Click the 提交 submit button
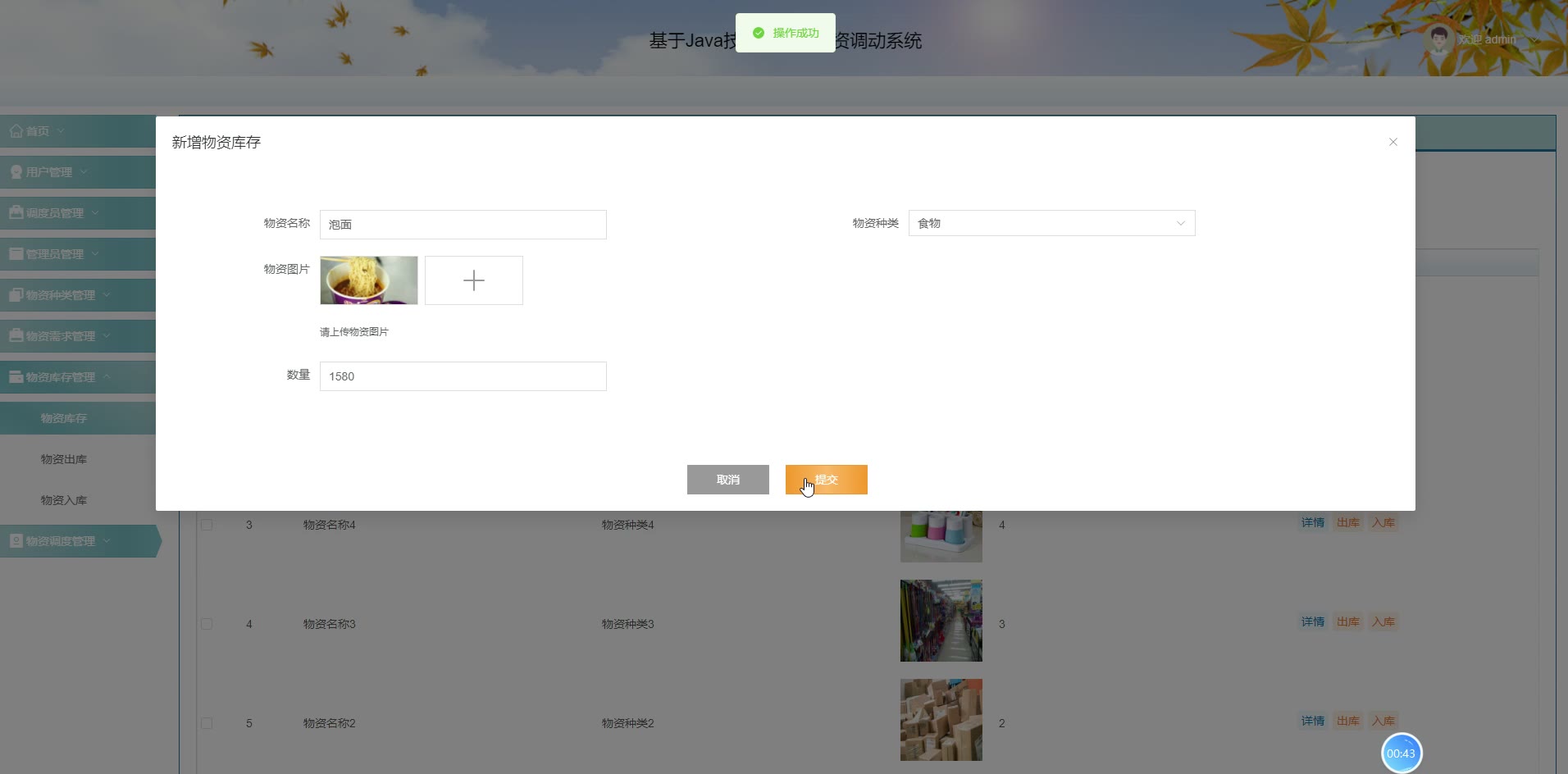 826,480
